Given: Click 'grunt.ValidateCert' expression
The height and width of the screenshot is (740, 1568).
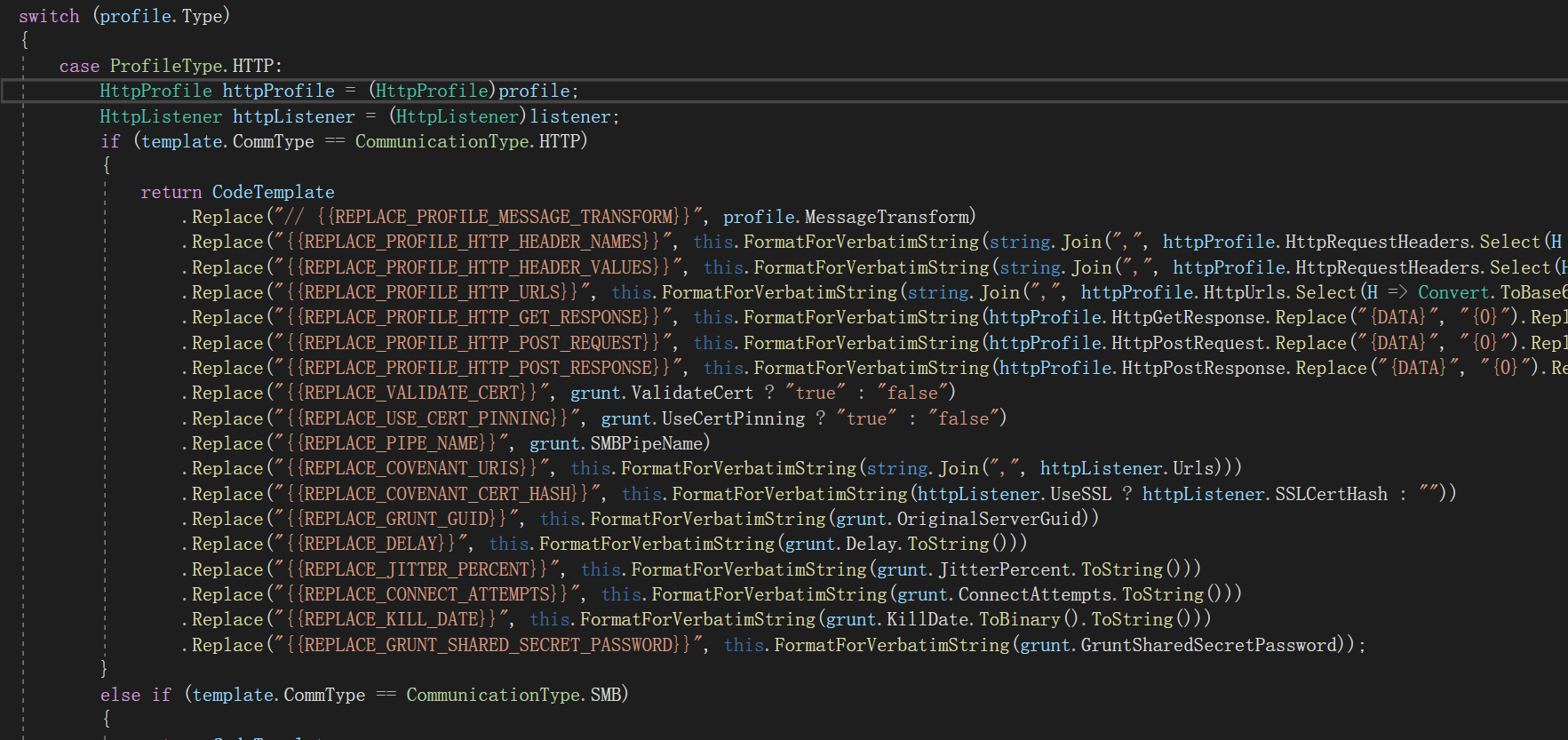Looking at the screenshot, I should [662, 393].
